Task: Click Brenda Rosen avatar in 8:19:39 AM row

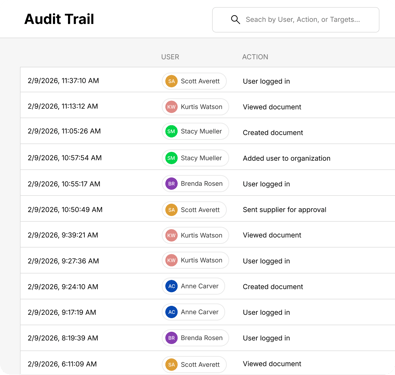Action: 171,338
